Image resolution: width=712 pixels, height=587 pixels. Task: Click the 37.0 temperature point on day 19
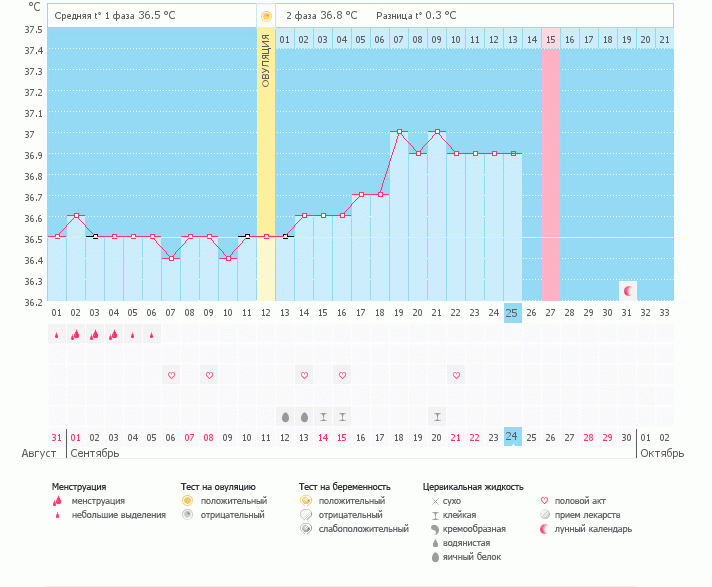point(399,132)
